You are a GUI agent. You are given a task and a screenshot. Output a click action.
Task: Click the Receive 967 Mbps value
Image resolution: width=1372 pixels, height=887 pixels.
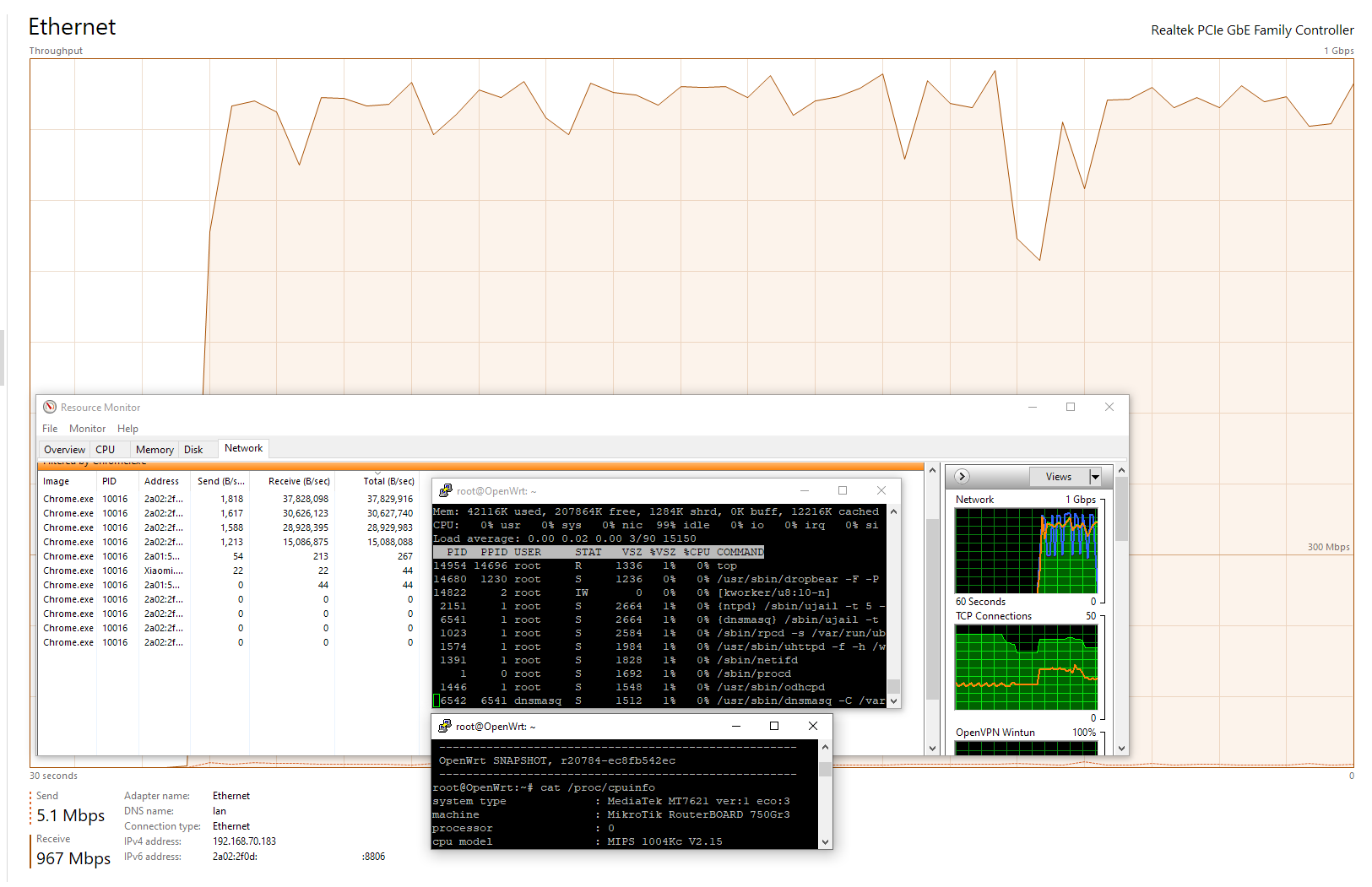(73, 858)
